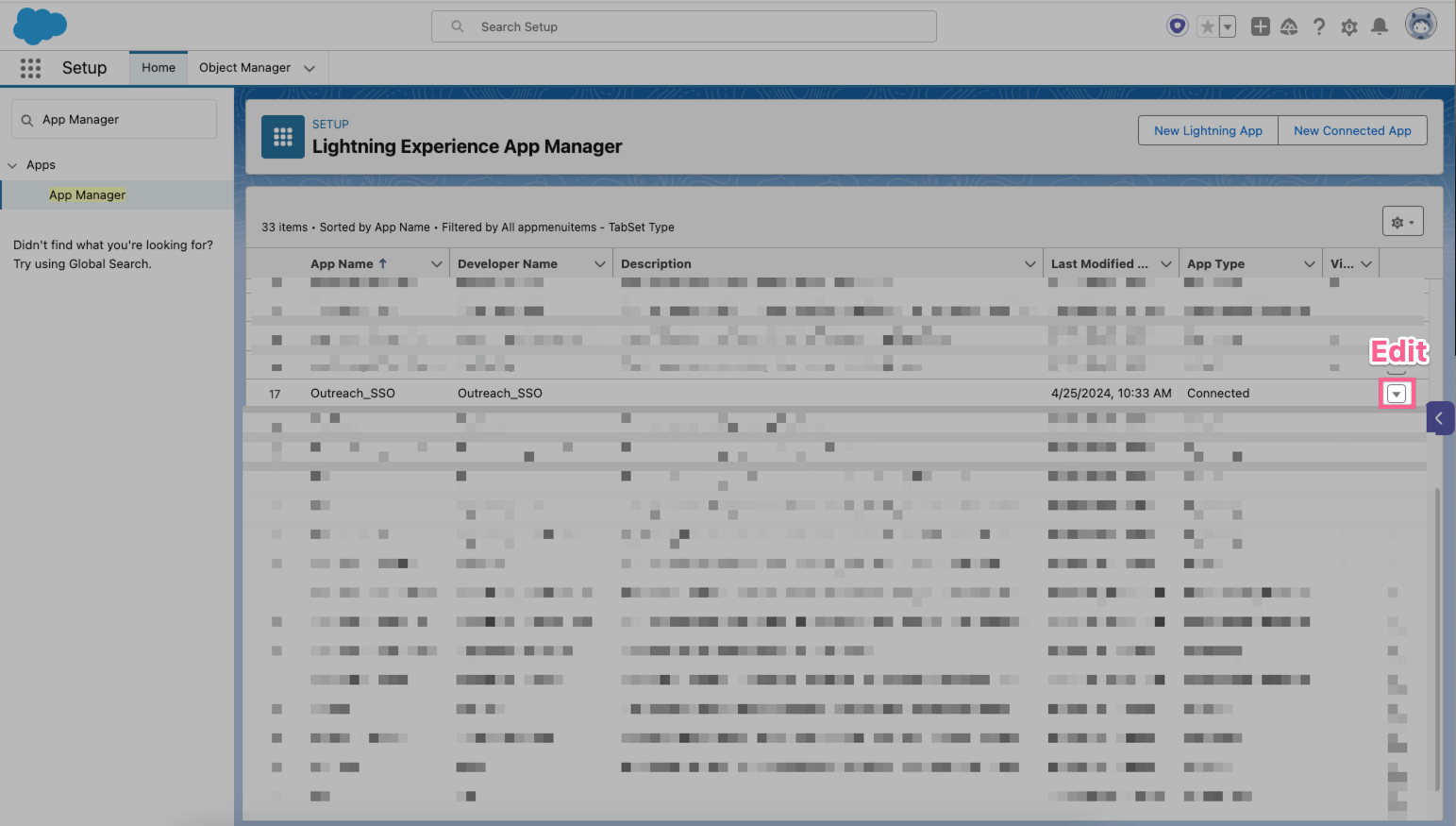Click the New Lightning App button
This screenshot has width=1456, height=826.
pos(1207,130)
